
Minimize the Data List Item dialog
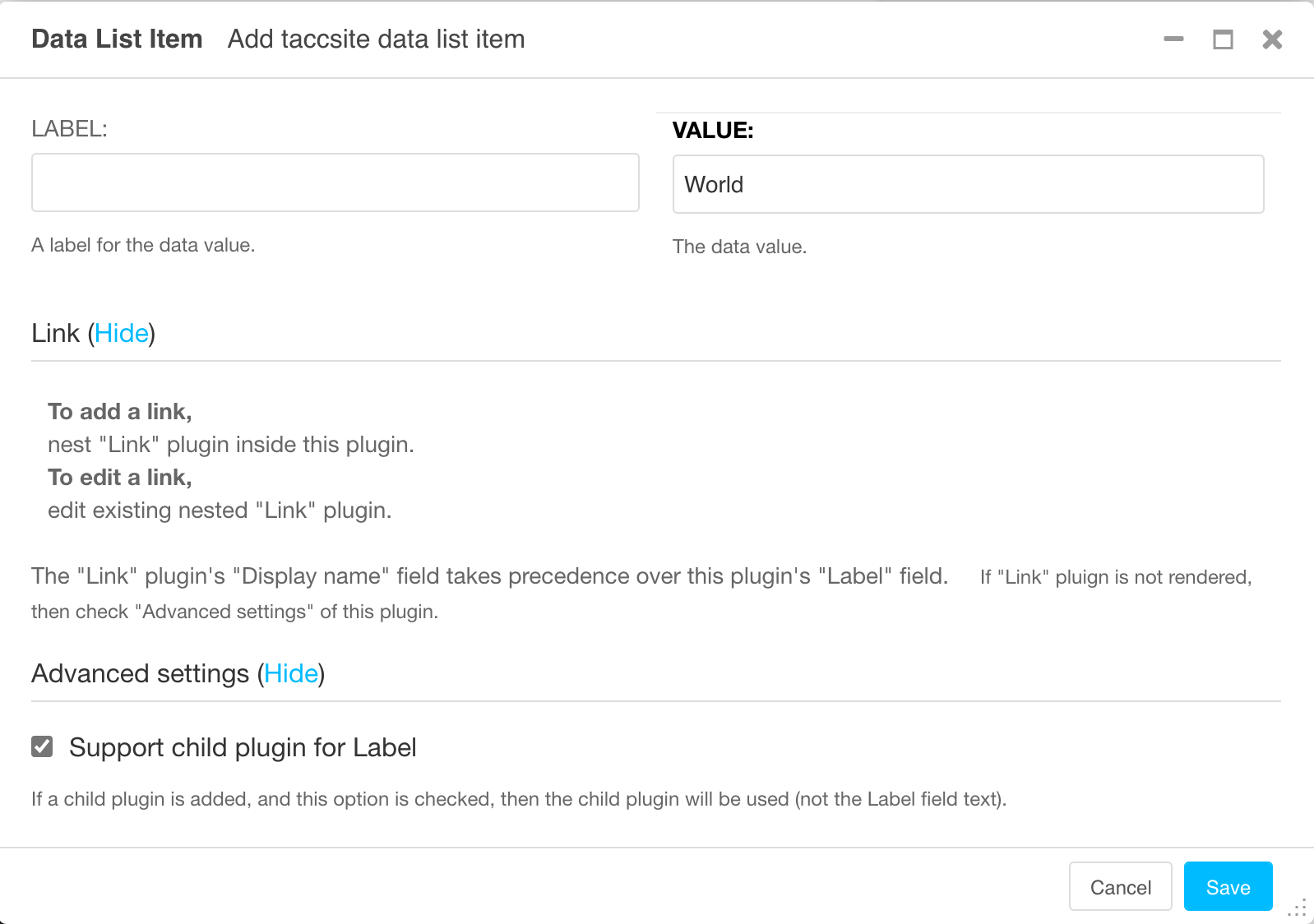click(x=1173, y=39)
